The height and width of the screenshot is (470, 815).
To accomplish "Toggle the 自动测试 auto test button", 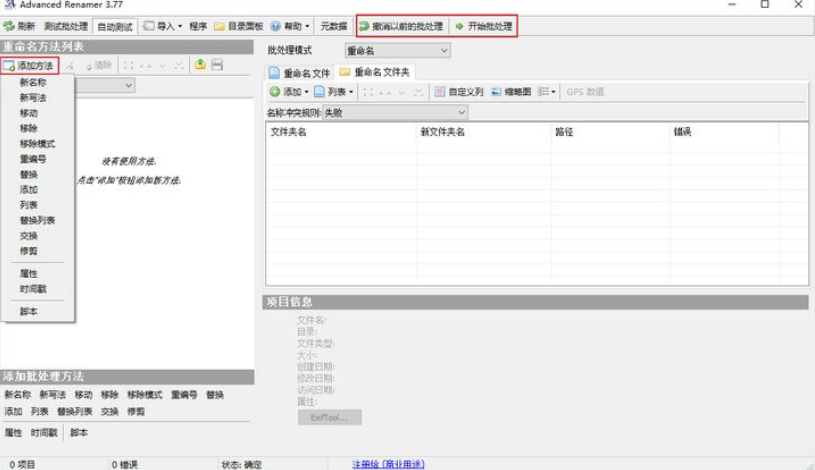I will click(x=115, y=27).
